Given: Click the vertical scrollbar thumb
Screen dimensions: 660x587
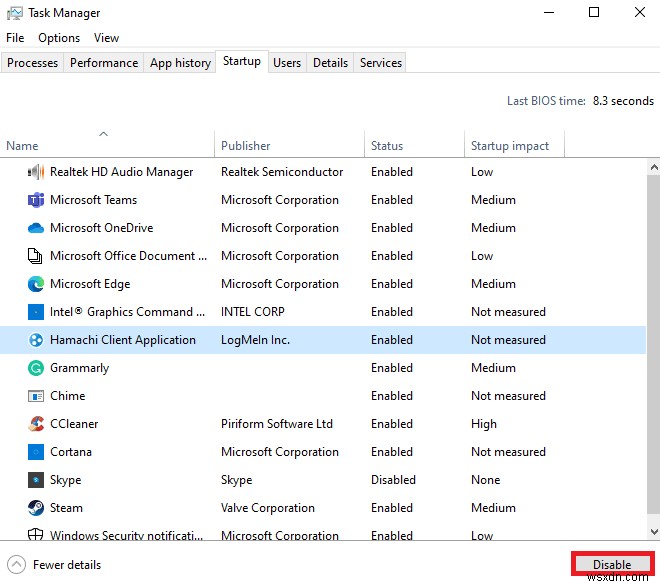Looking at the screenshot, I should [x=654, y=344].
